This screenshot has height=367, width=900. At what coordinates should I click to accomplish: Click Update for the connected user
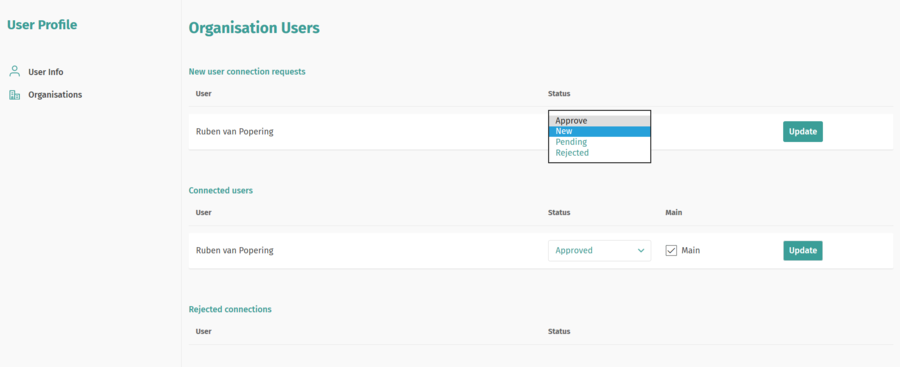point(802,250)
